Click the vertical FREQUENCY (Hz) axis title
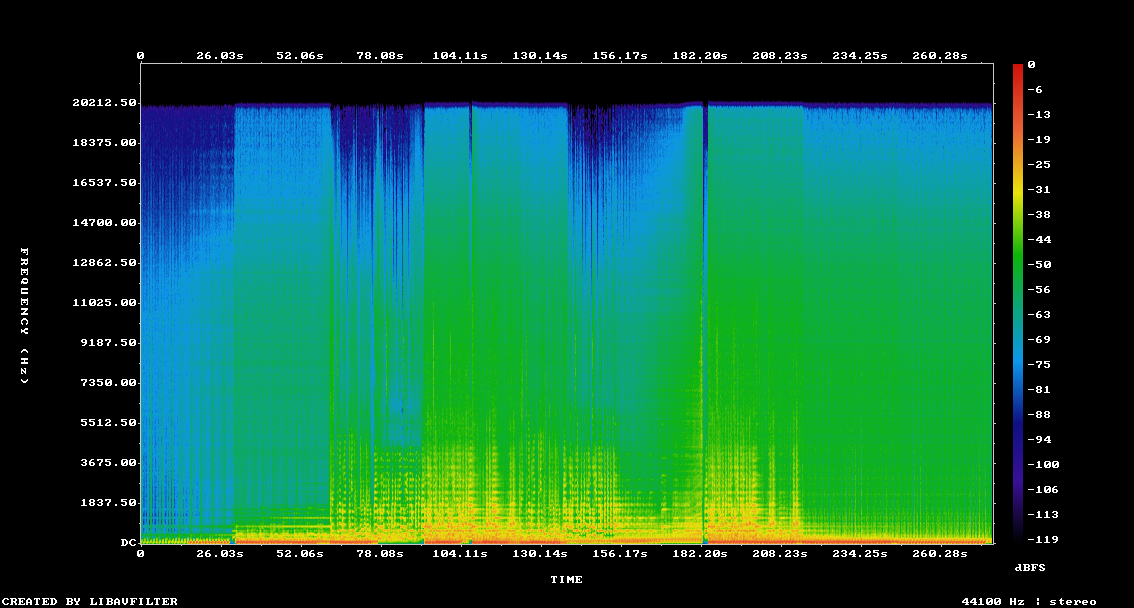The image size is (1134, 608). pyautogui.click(x=26, y=315)
